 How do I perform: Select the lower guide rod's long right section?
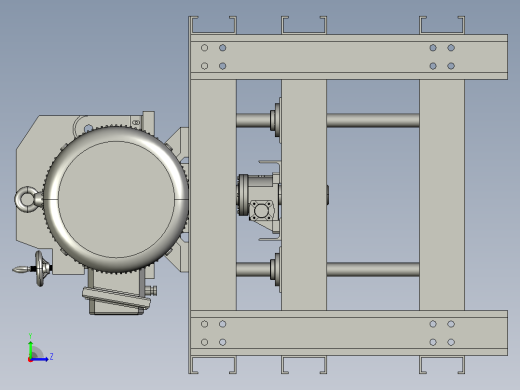tap(373, 269)
